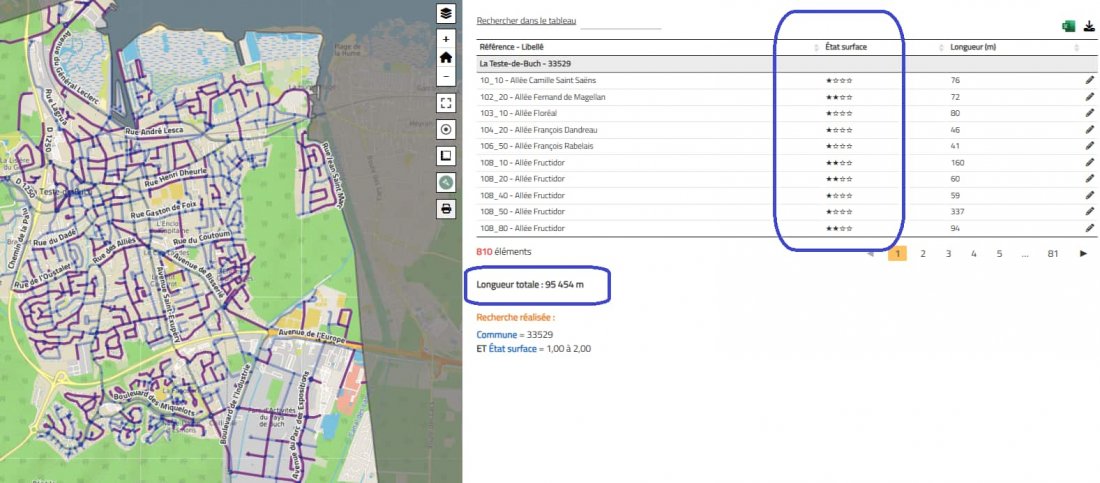1100x483 pixels.
Task: Zoom out of the map
Action: point(445,76)
